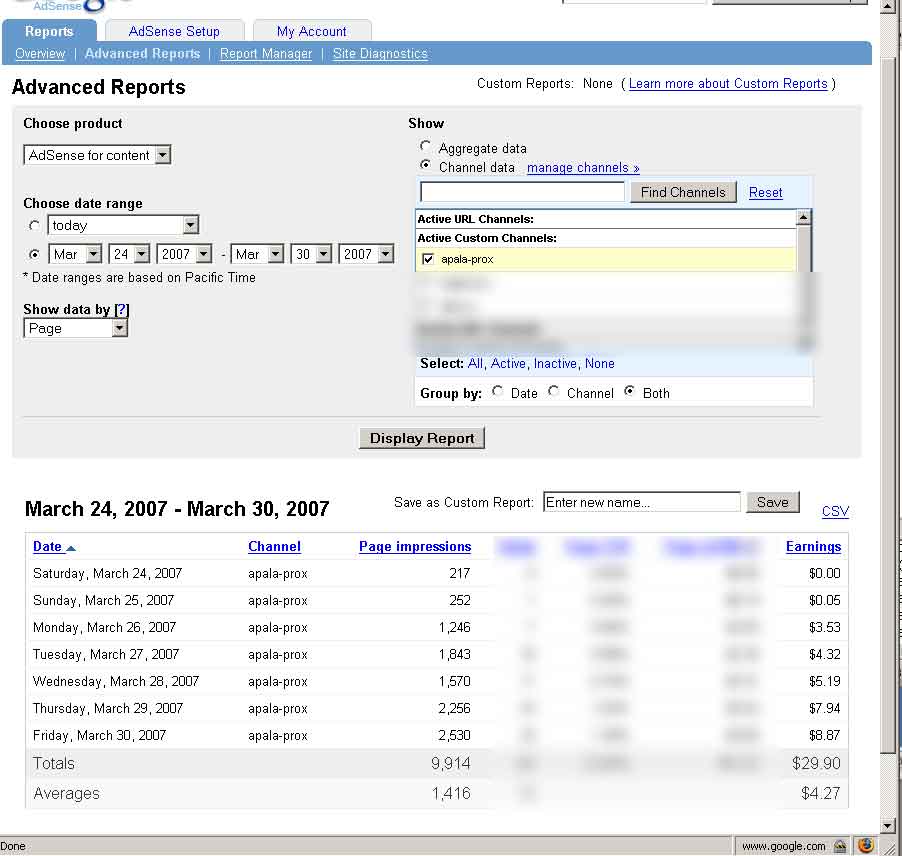Sort the table by Page impressions column
Screen dimensions: 902x856
click(x=415, y=547)
